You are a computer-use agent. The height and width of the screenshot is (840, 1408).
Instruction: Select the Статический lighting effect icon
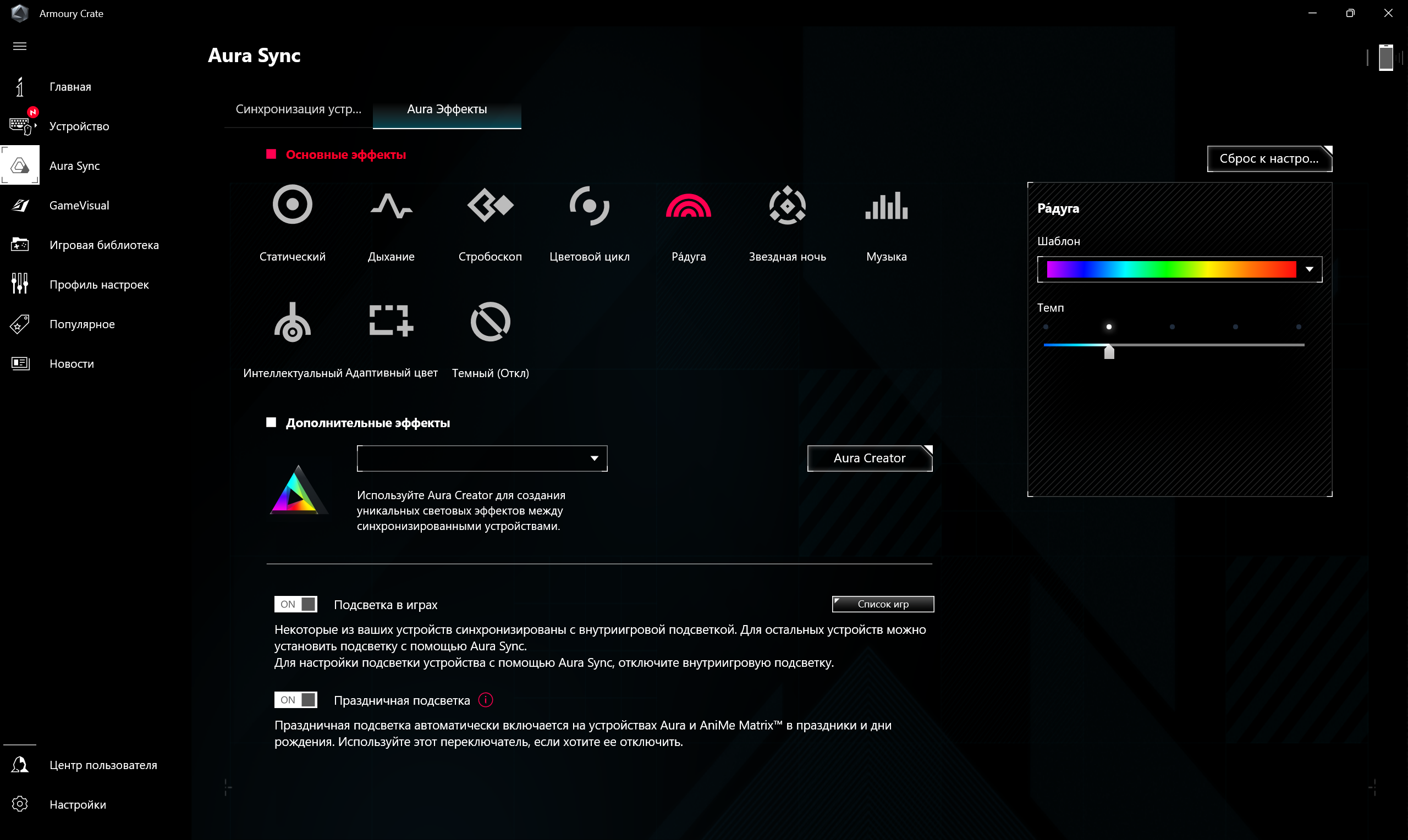pyautogui.click(x=292, y=205)
